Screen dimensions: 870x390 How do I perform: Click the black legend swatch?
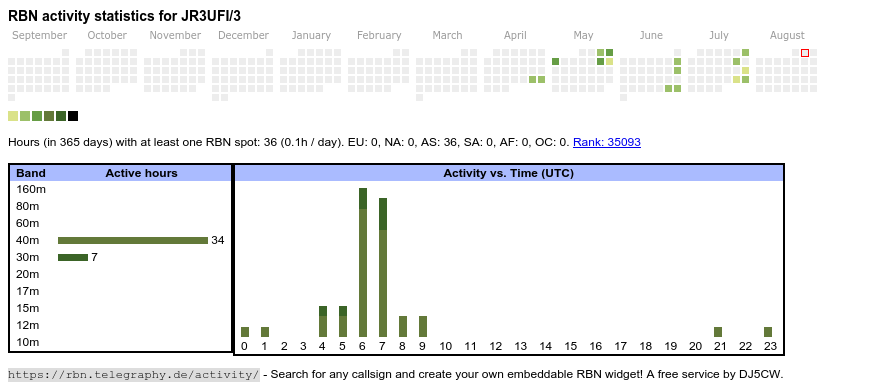click(73, 116)
